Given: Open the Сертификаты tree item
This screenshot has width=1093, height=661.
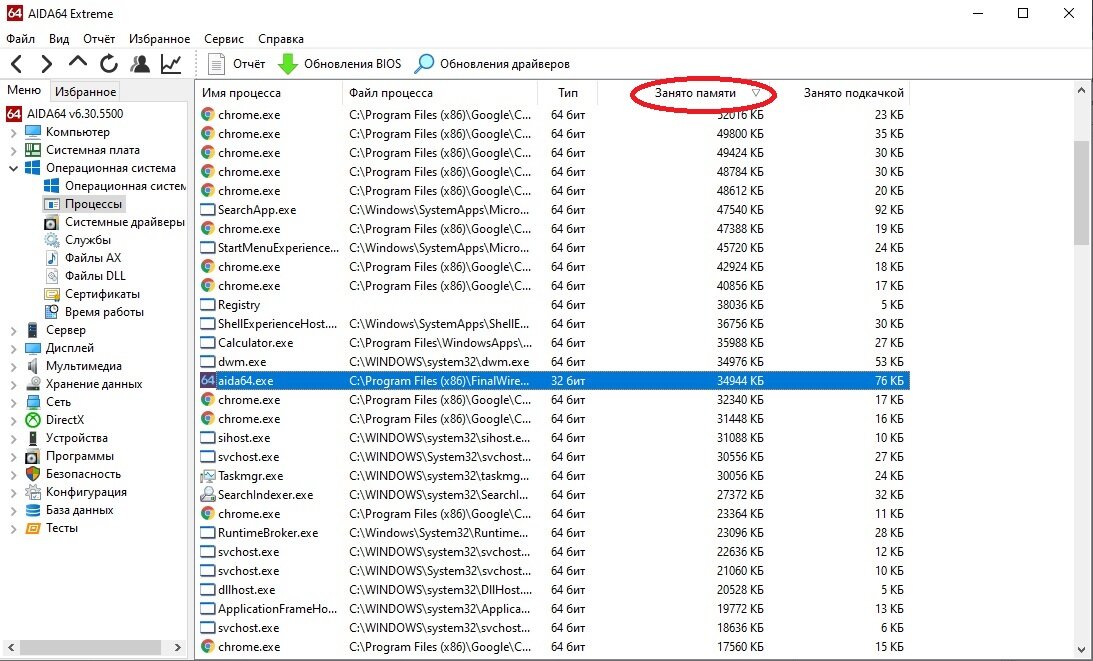Looking at the screenshot, I should click(x=92, y=294).
